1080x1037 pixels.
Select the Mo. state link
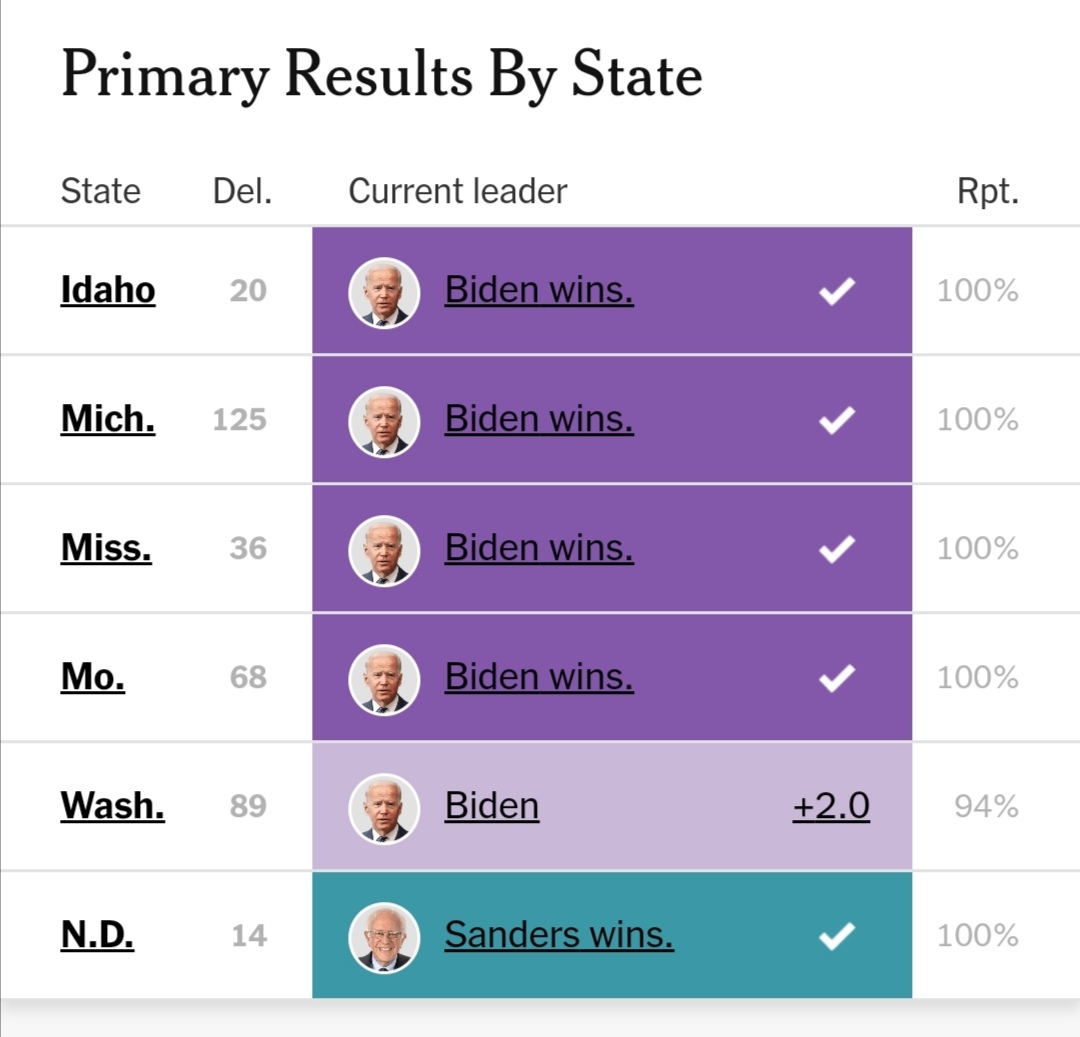tap(93, 678)
